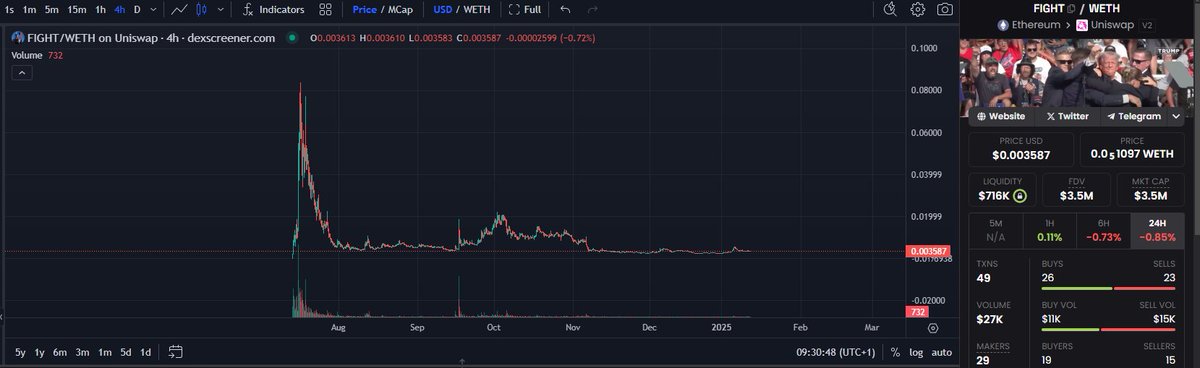Viewport: 1200px width, 368px height.
Task: Open the quick search icon
Action: tap(891, 9)
